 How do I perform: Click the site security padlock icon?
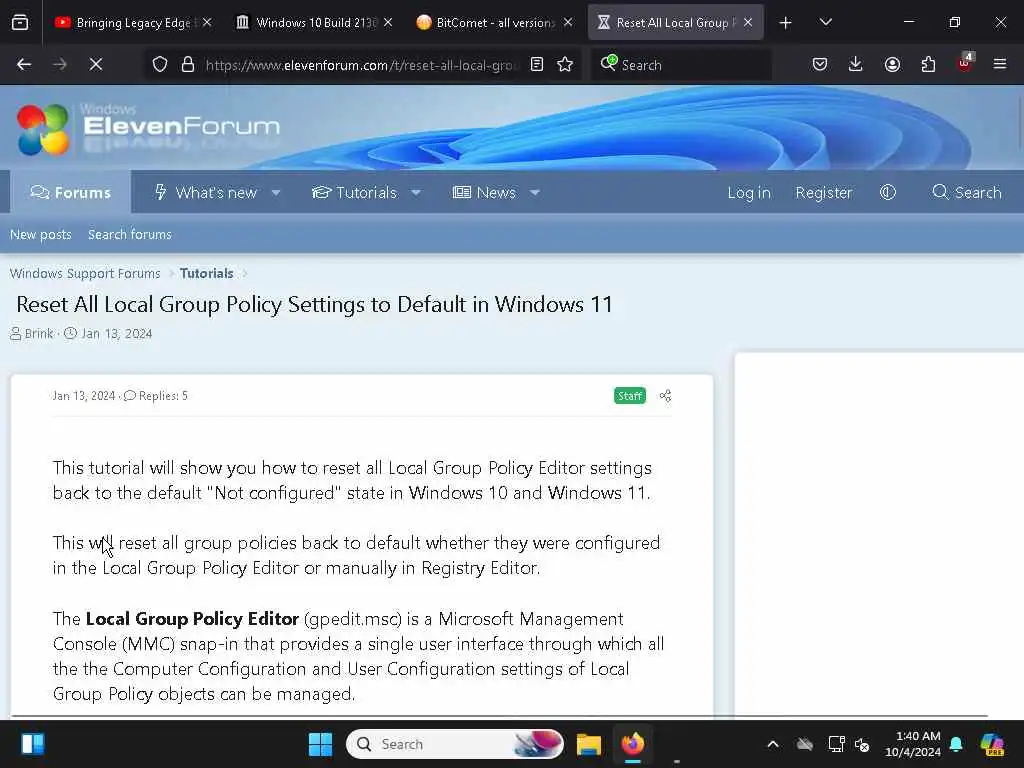pyautogui.click(x=188, y=65)
